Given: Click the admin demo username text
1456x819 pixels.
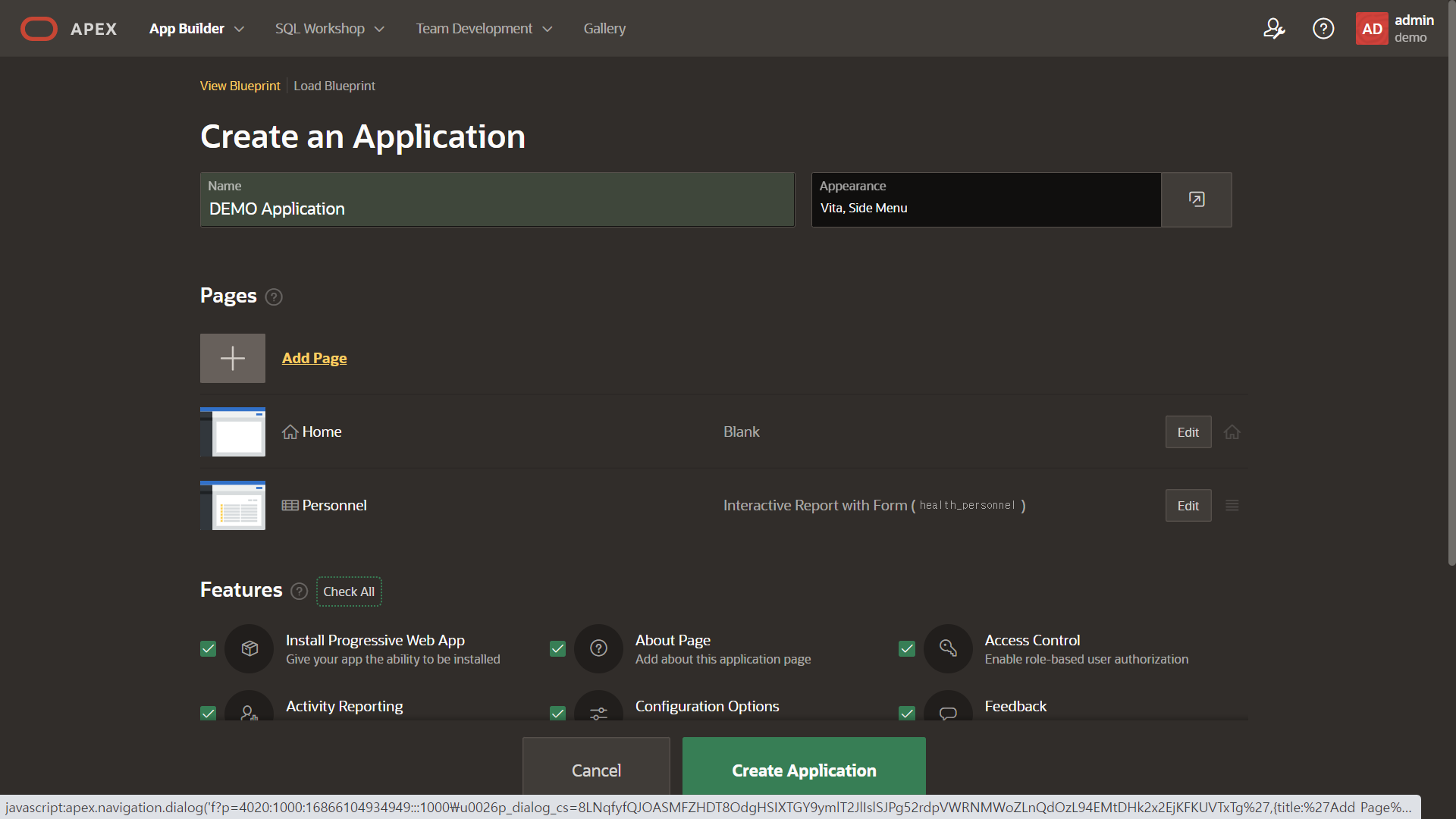Looking at the screenshot, I should point(1414,29).
